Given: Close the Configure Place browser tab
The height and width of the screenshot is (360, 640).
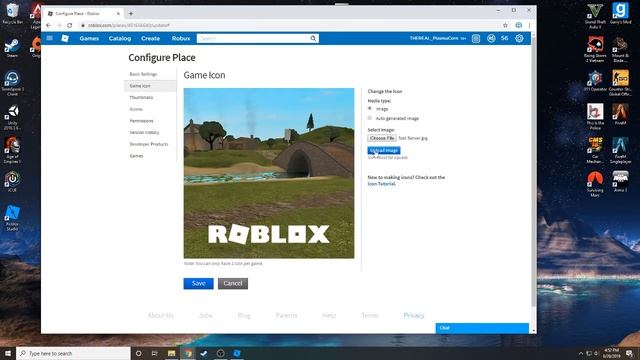Looking at the screenshot, I should click(x=118, y=13).
